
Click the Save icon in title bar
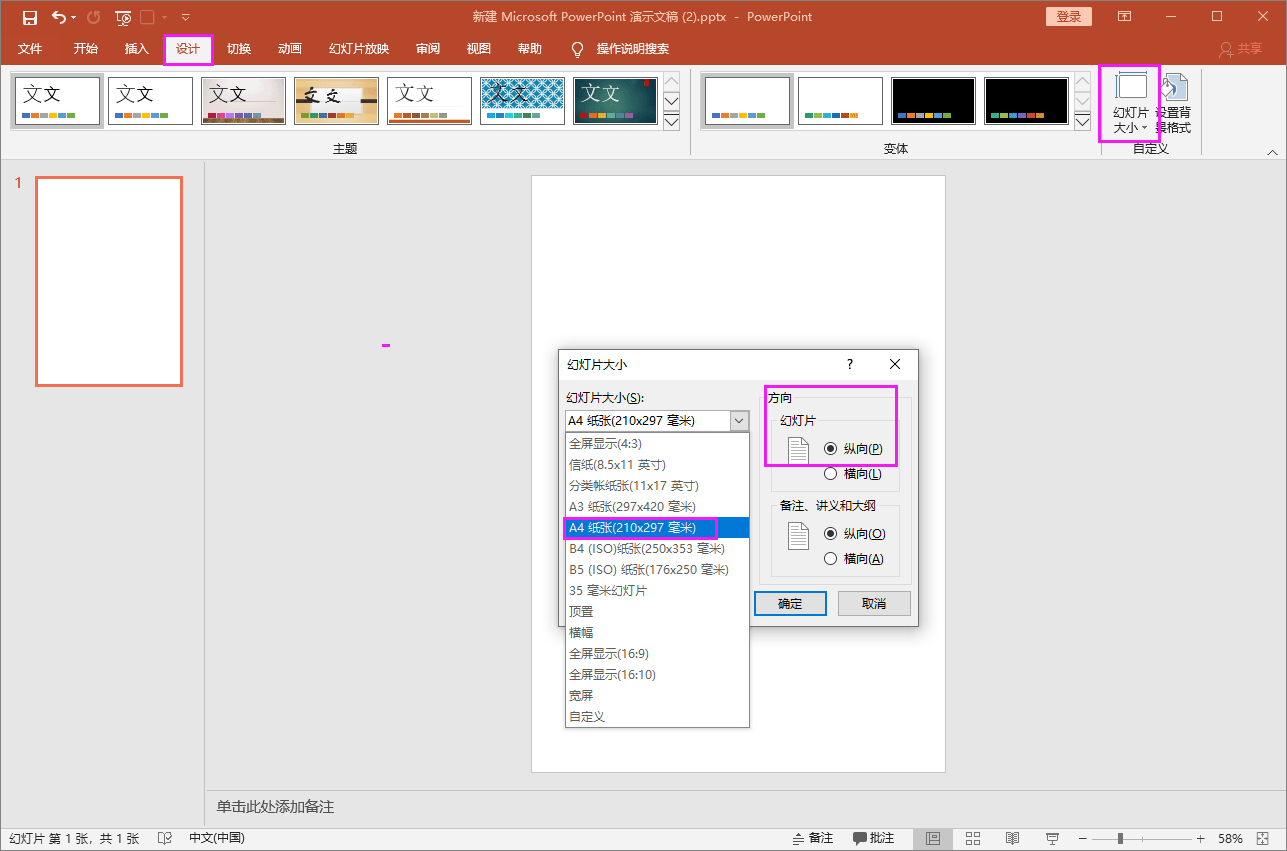[x=30, y=17]
